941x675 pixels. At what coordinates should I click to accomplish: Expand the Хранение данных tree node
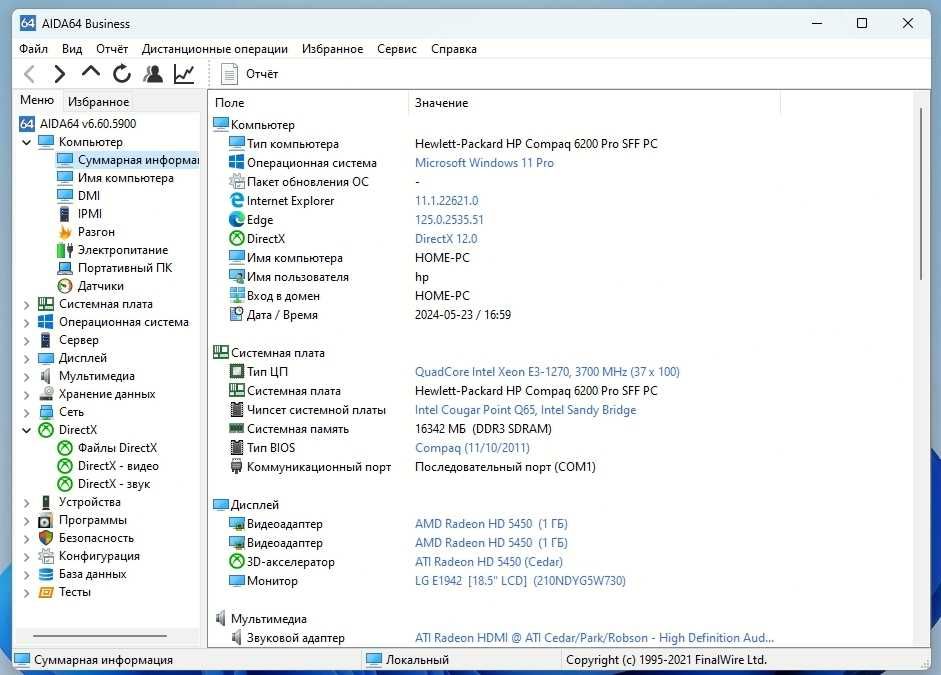[26, 395]
